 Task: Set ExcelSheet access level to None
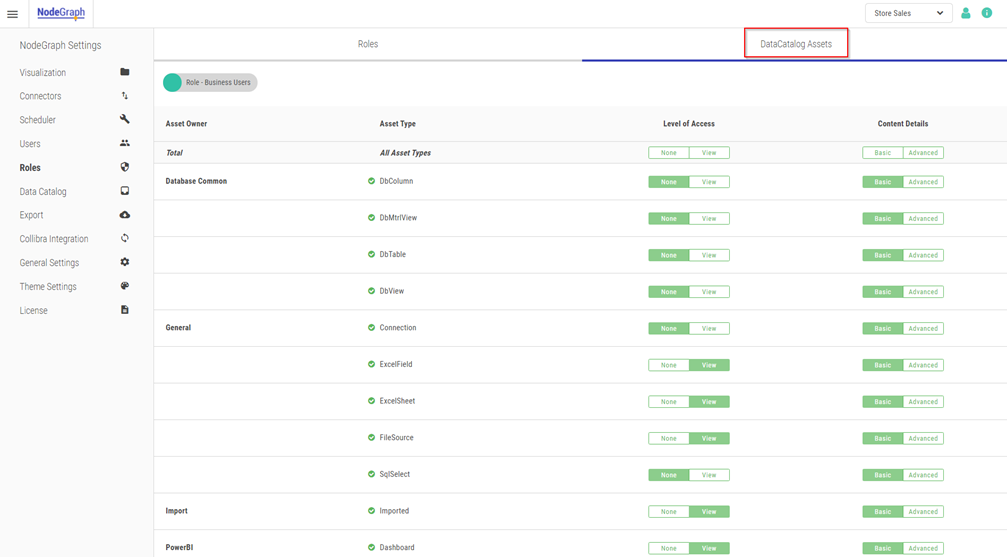click(669, 402)
